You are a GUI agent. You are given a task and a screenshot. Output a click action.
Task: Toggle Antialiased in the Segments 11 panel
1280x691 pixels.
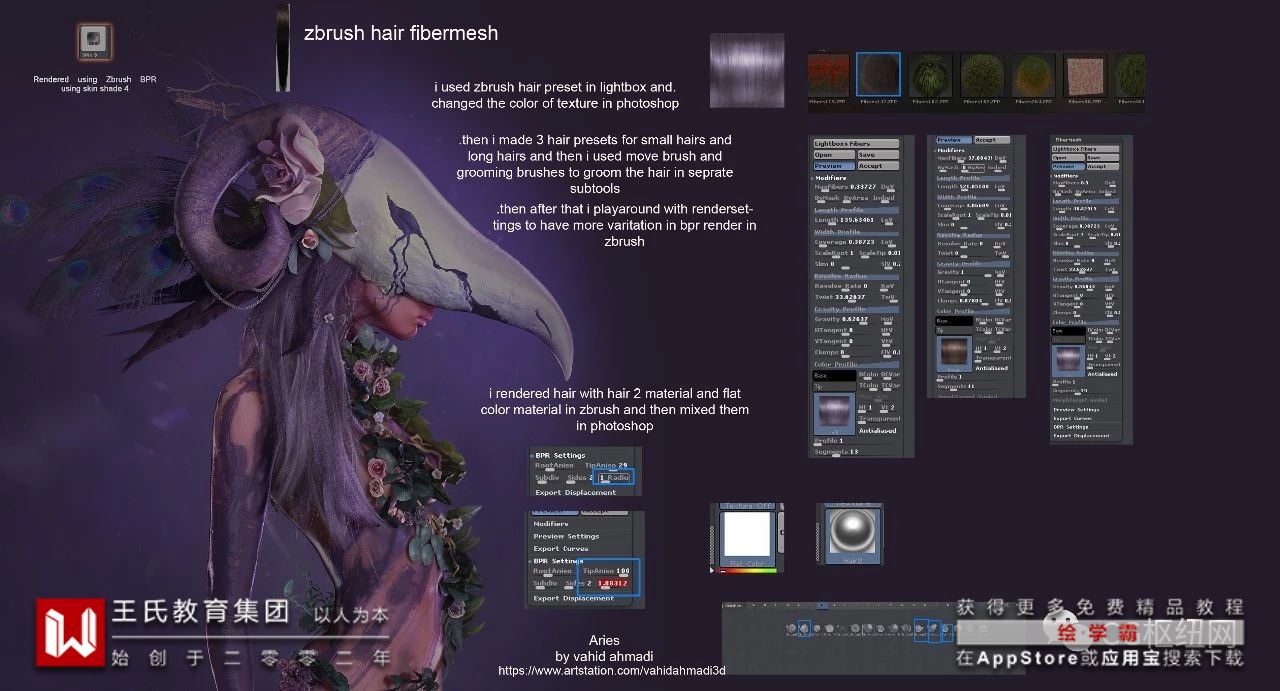(x=992, y=368)
